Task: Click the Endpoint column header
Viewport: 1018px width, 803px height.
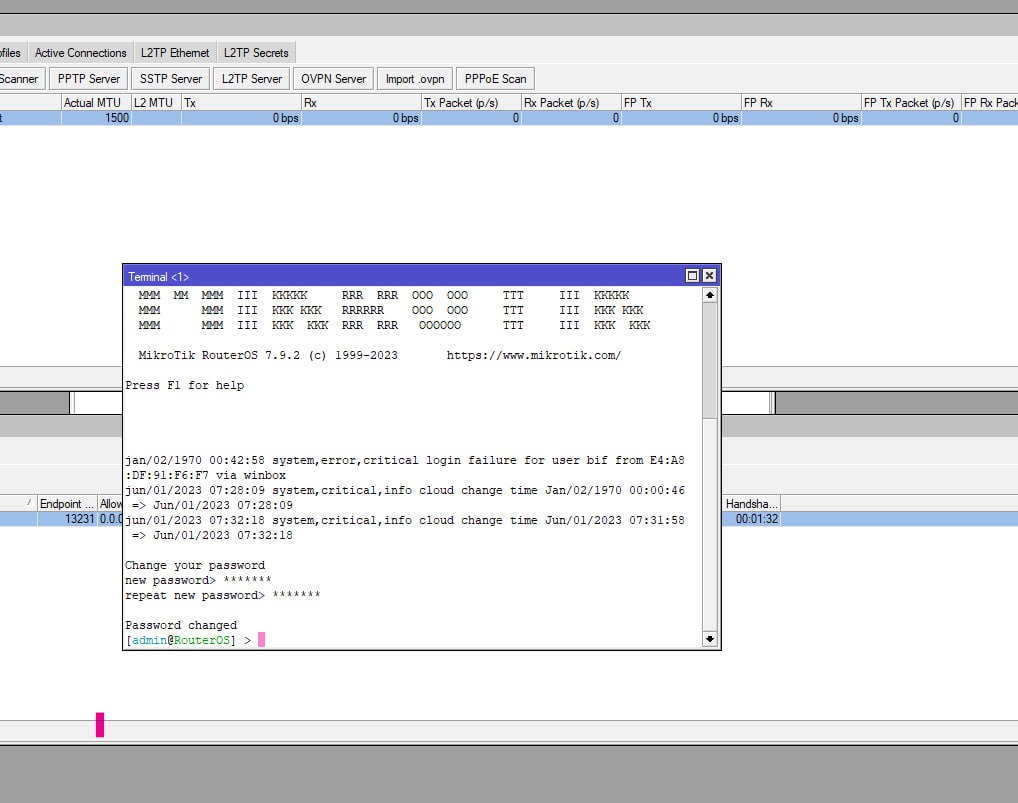Action: [x=67, y=504]
